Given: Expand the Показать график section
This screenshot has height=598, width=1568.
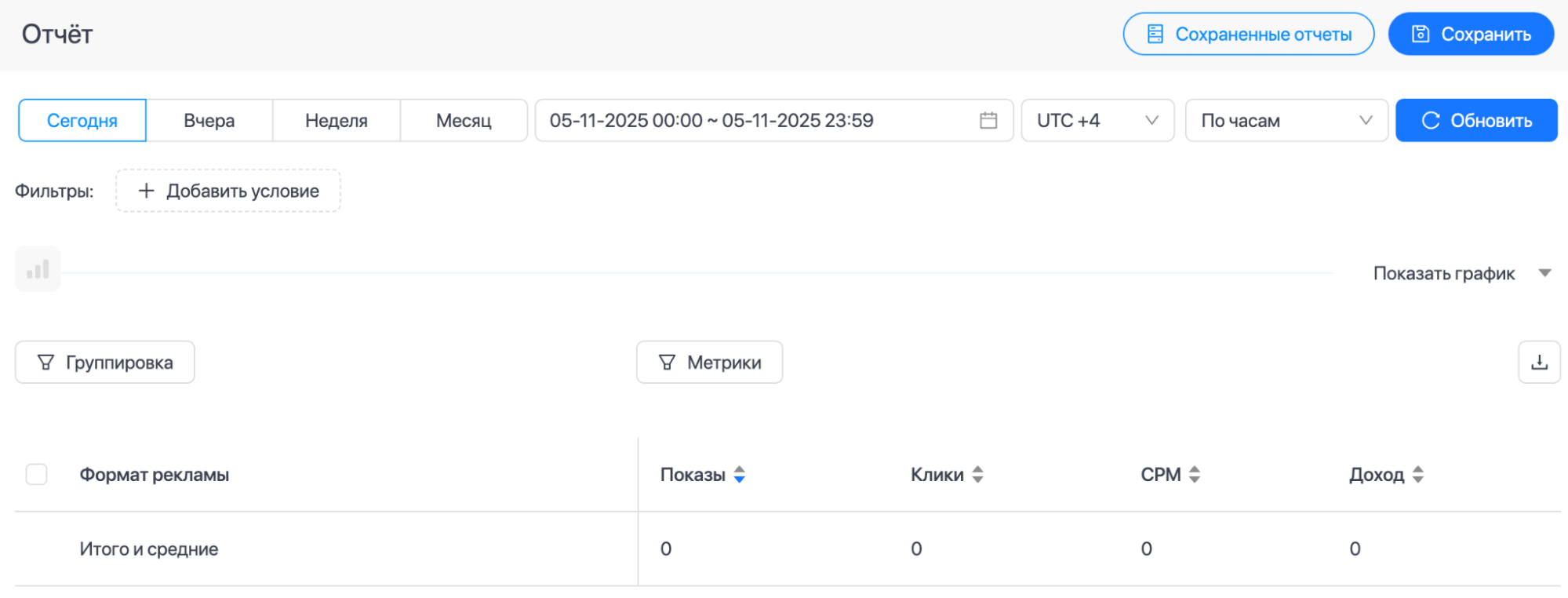Looking at the screenshot, I should 1461,273.
